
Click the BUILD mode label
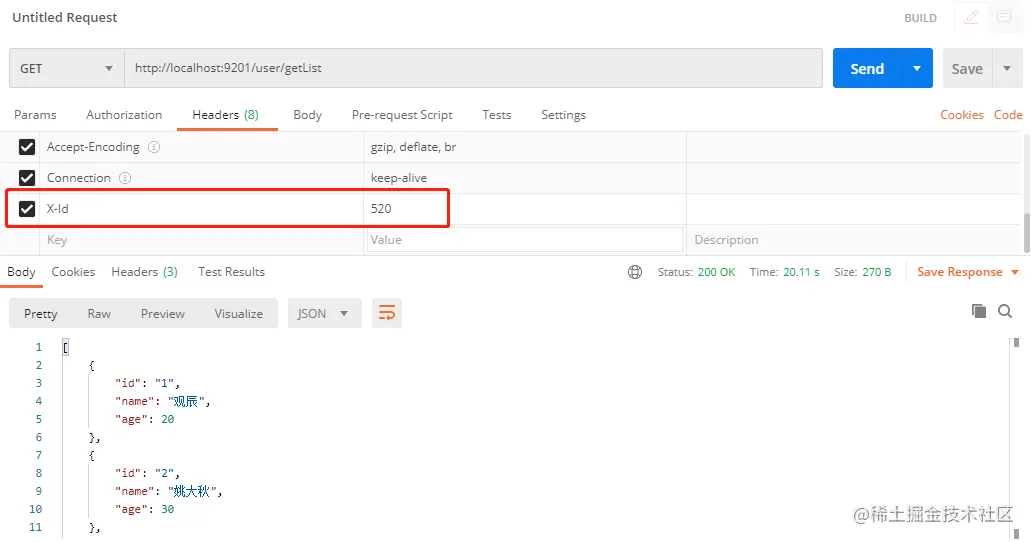(921, 18)
